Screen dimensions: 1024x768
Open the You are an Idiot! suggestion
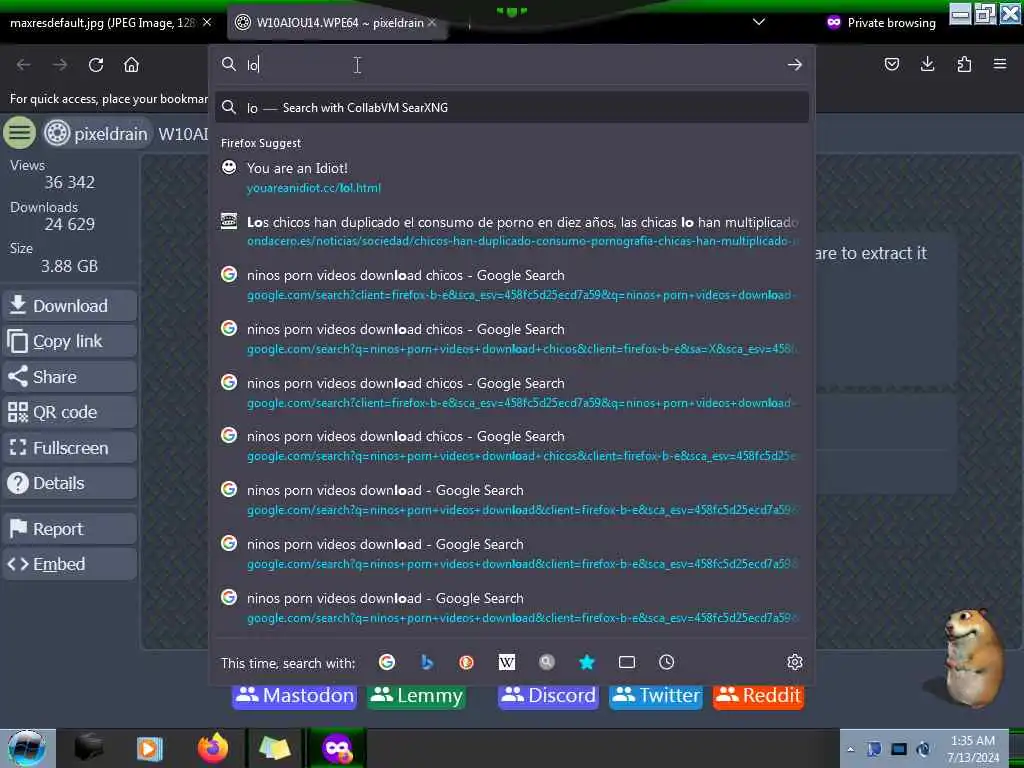(512, 178)
